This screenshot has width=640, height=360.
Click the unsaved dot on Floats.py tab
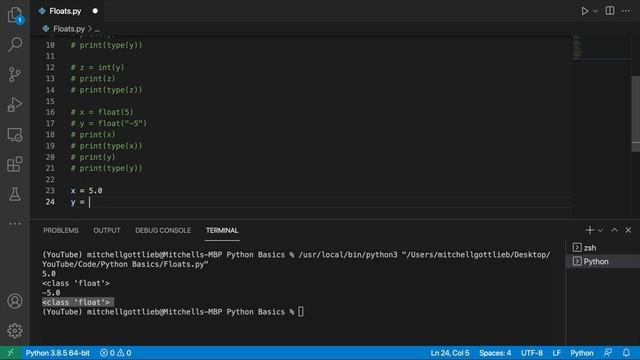click(95, 11)
